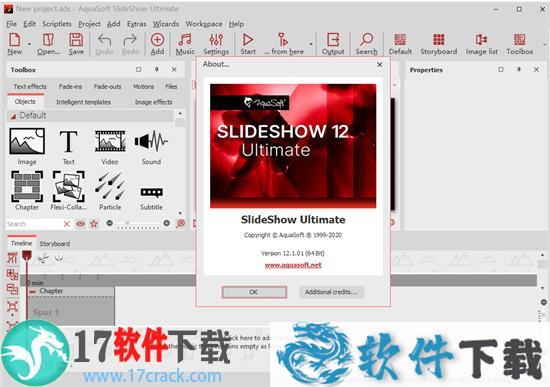Image resolution: width=550 pixels, height=387 pixels.
Task: Open a project file with Open icon
Action: point(48,44)
